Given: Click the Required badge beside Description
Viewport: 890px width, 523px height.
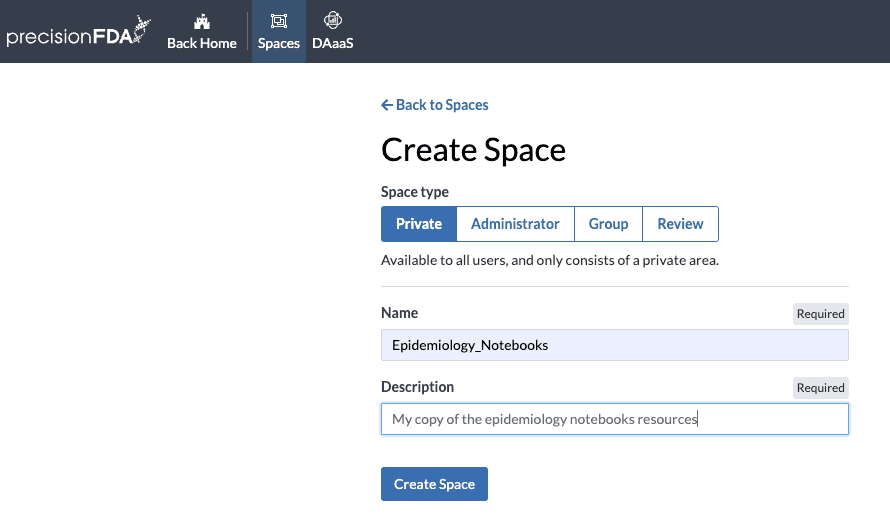Looking at the screenshot, I should tap(820, 388).
